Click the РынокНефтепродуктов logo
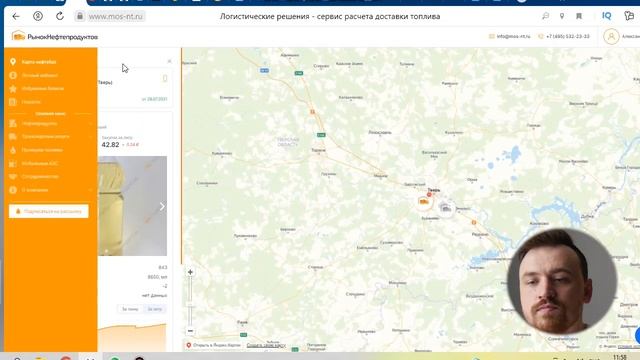640x360 pixels. (55, 37)
